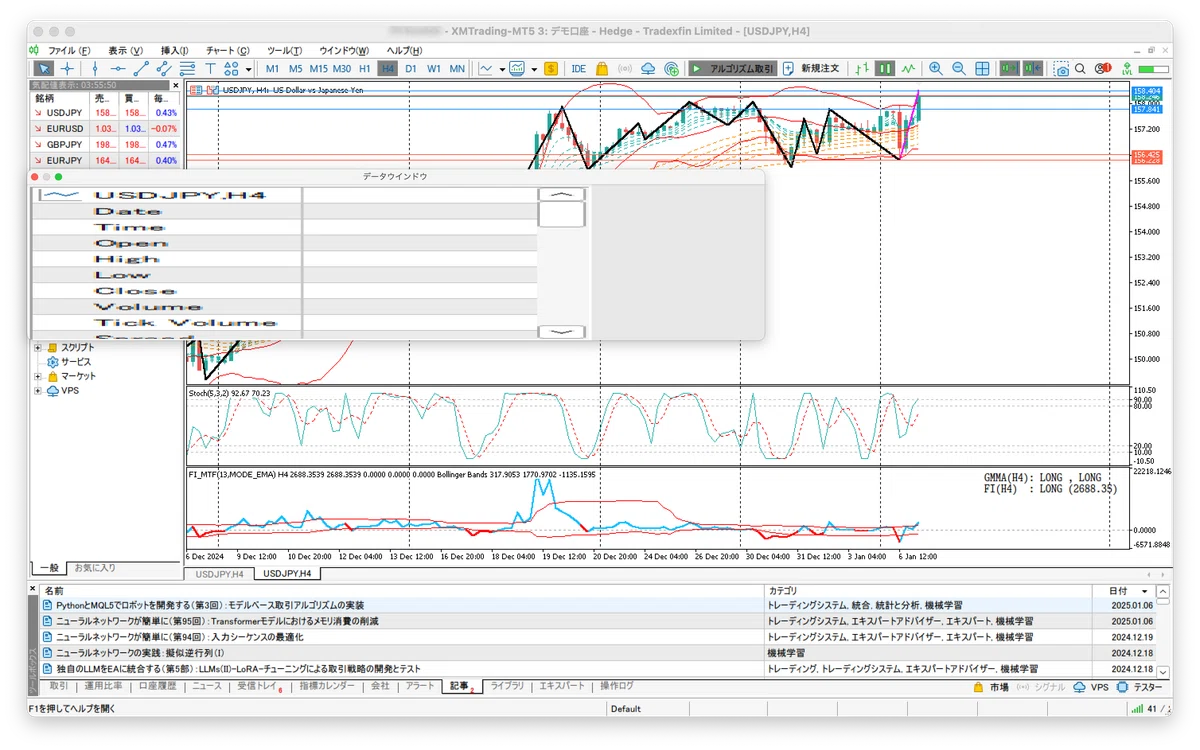Expand the Scripts tree node
This screenshot has width=1200, height=750.
38,347
